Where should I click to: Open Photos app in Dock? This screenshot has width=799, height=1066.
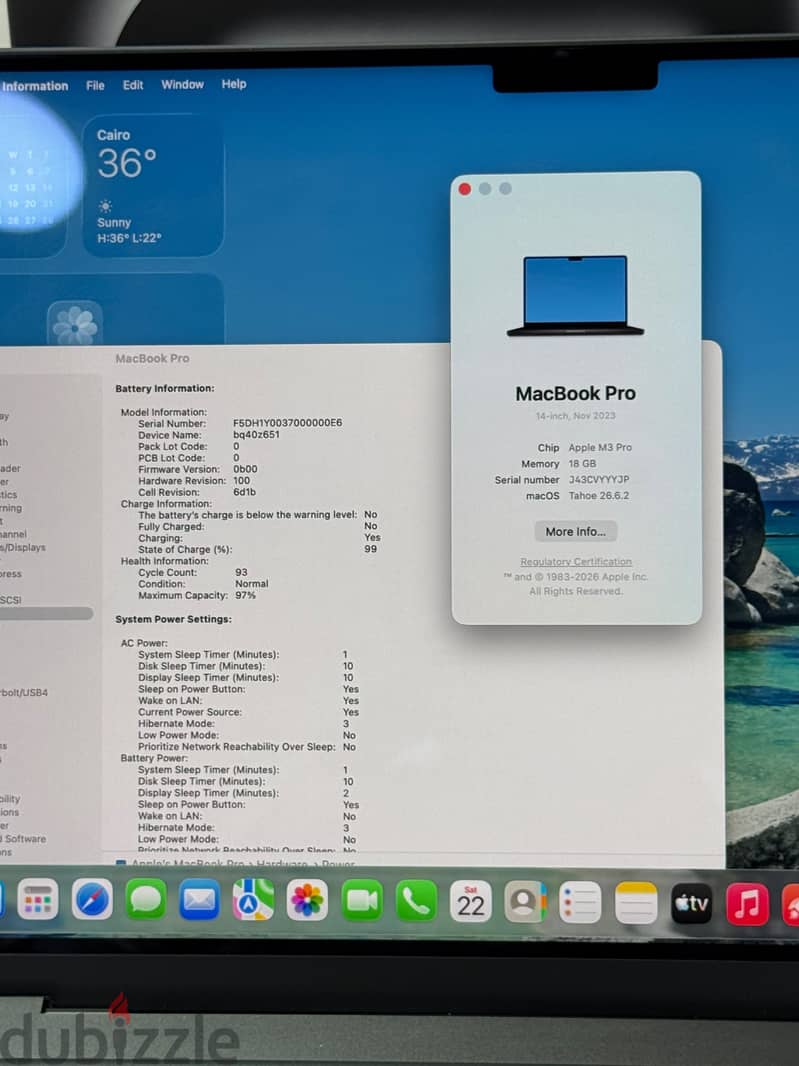click(307, 900)
